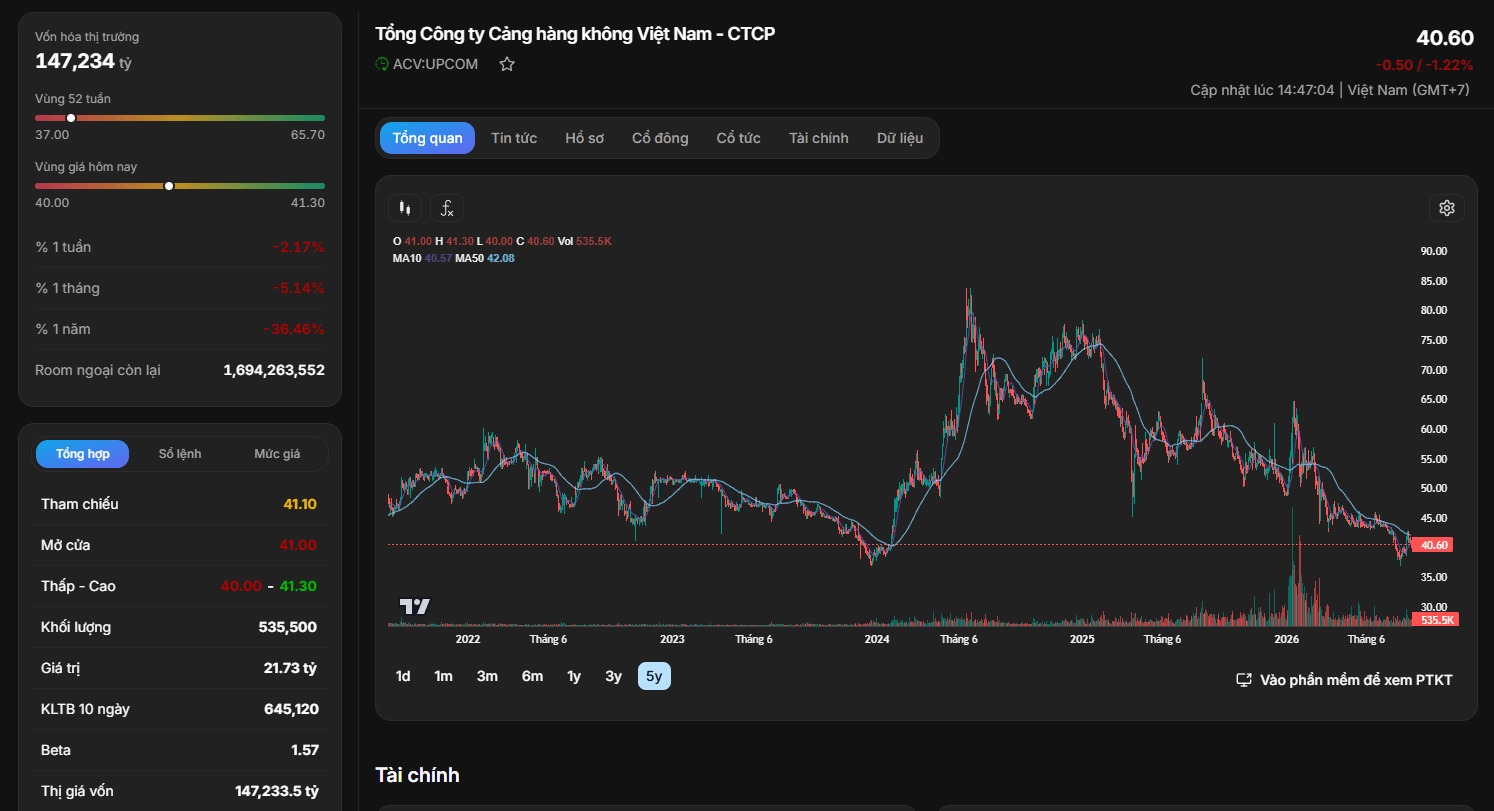This screenshot has width=1494, height=811.
Task: Click the MA10 indicator legend value
Action: 439,258
